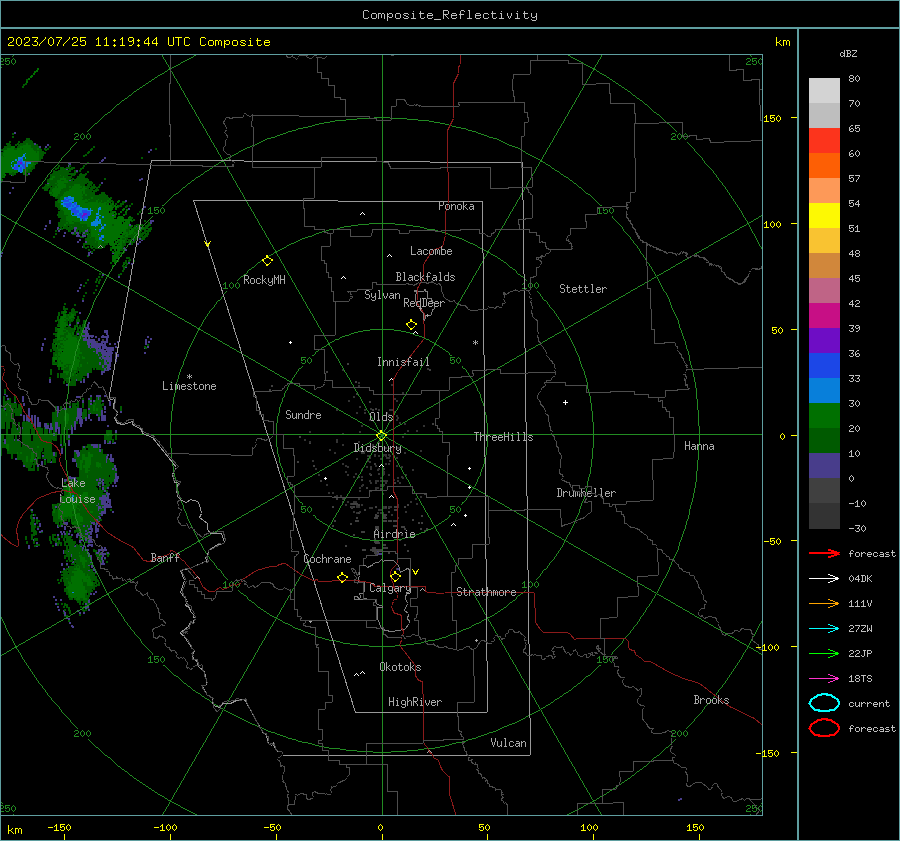Click the blue high-reflectivity storm cell northwest

[76, 207]
